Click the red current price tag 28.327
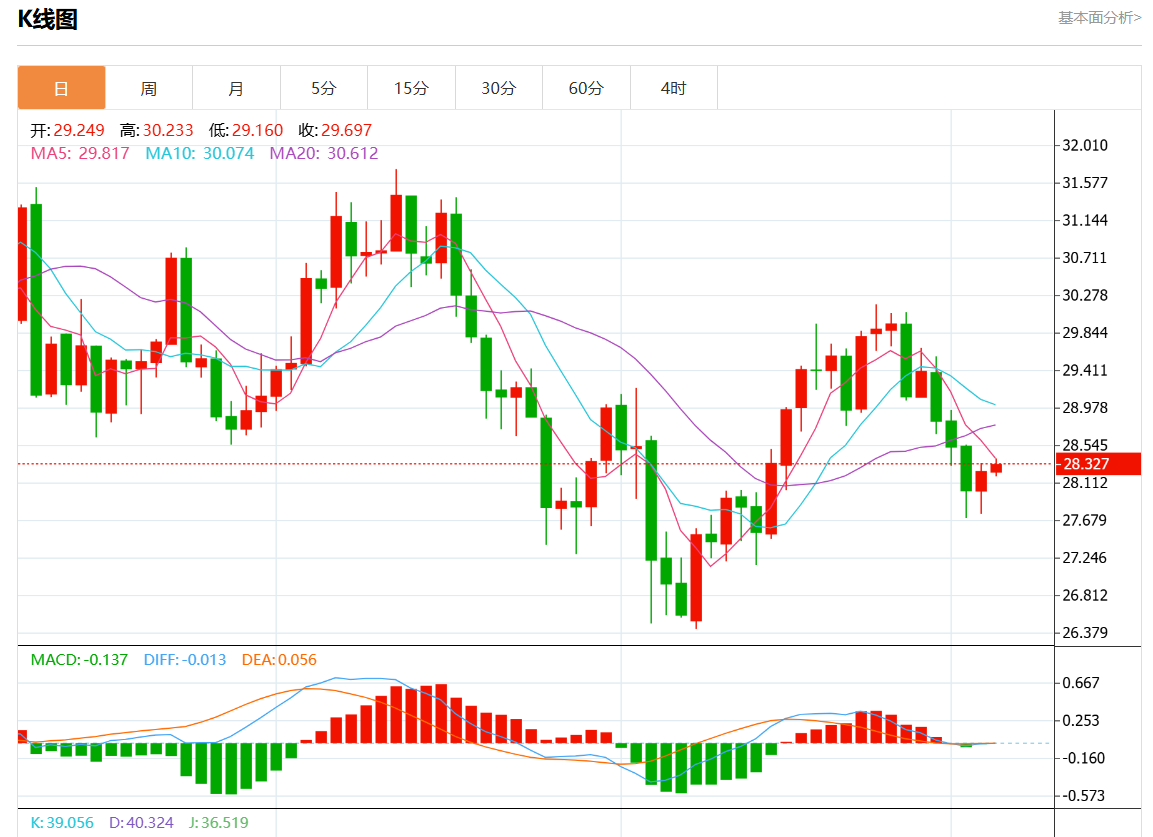The width and height of the screenshot is (1153, 837). point(1099,464)
